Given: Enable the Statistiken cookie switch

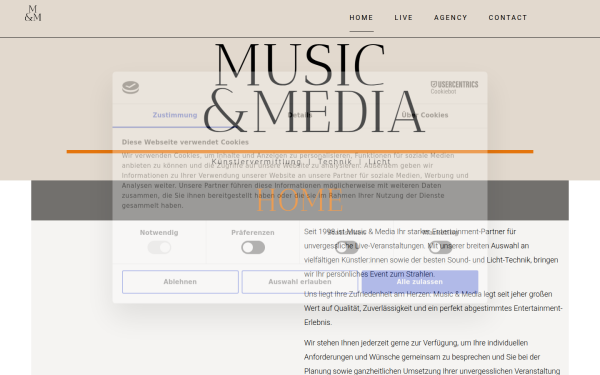Looking at the screenshot, I should point(347,248).
